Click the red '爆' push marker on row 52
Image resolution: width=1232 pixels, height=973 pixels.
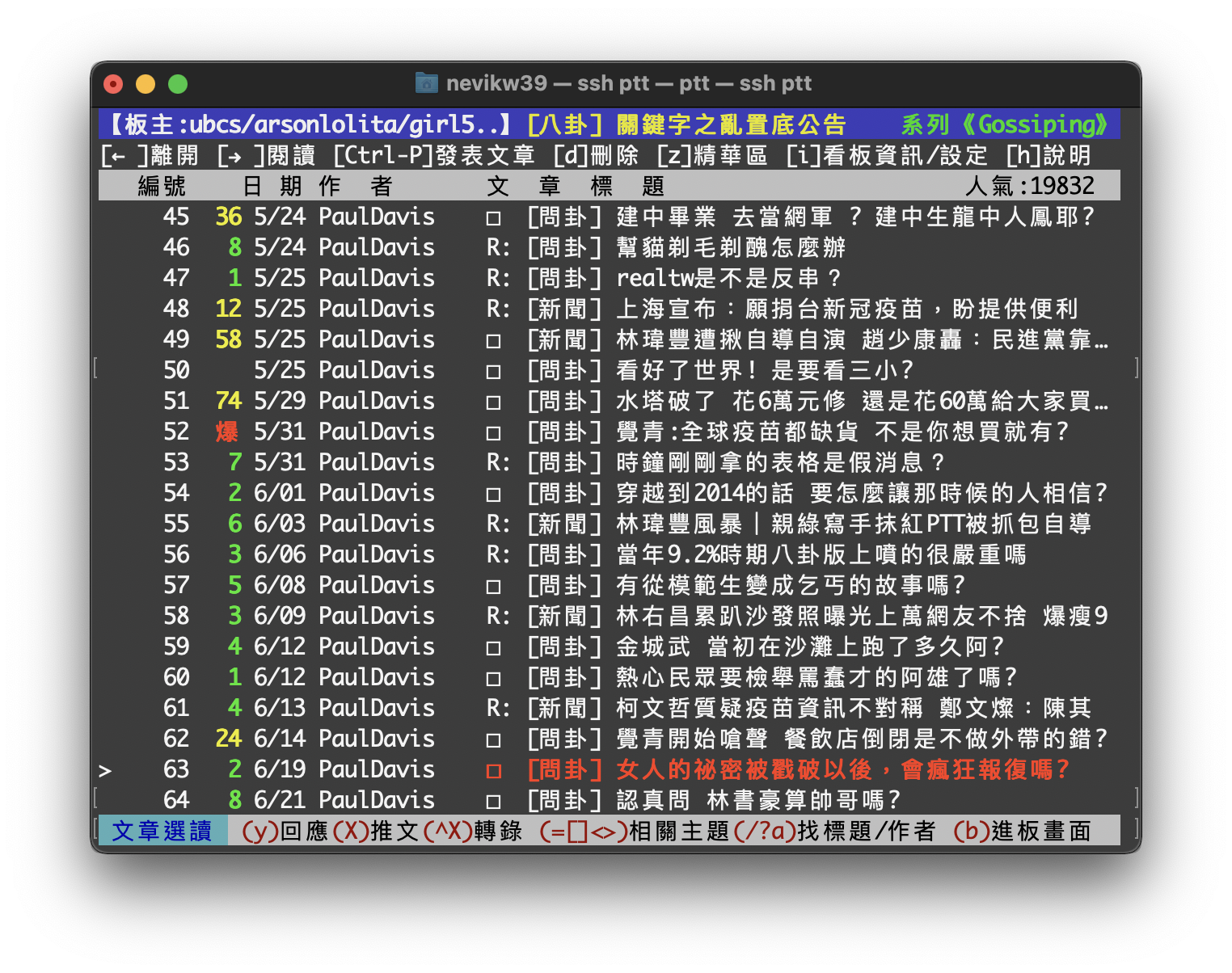tap(227, 432)
